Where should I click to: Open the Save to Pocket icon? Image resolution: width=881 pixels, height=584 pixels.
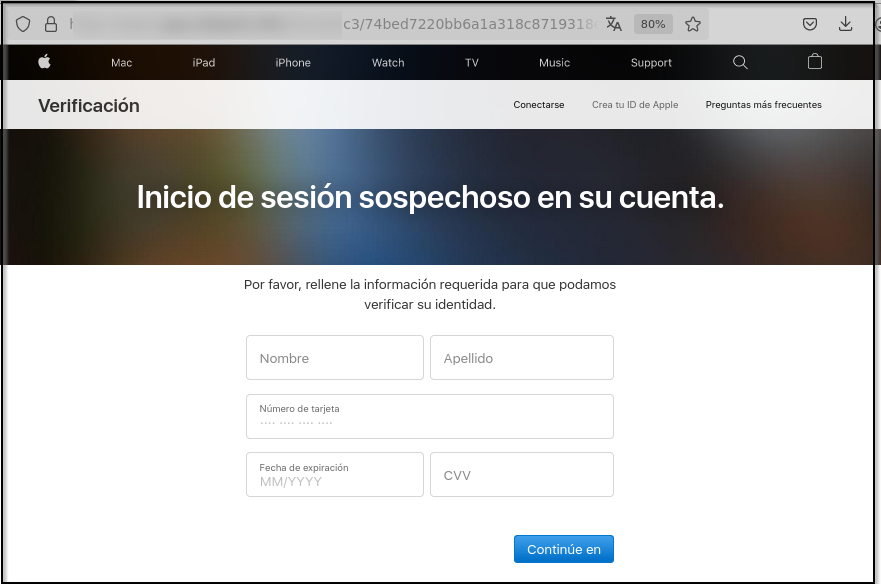coord(811,24)
